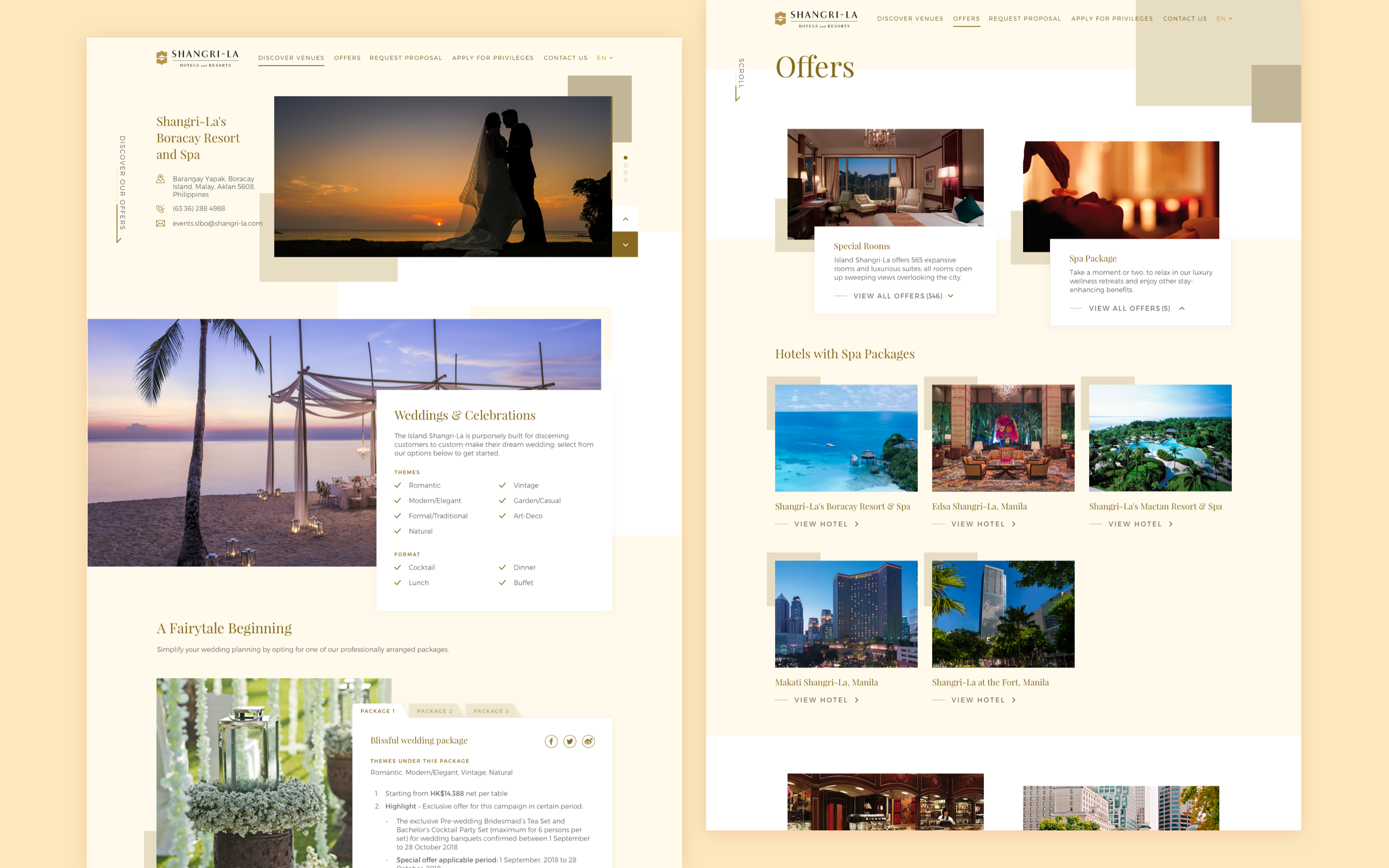Image resolution: width=1389 pixels, height=868 pixels.
Task: Switch to the Package 2 tab
Action: [435, 711]
